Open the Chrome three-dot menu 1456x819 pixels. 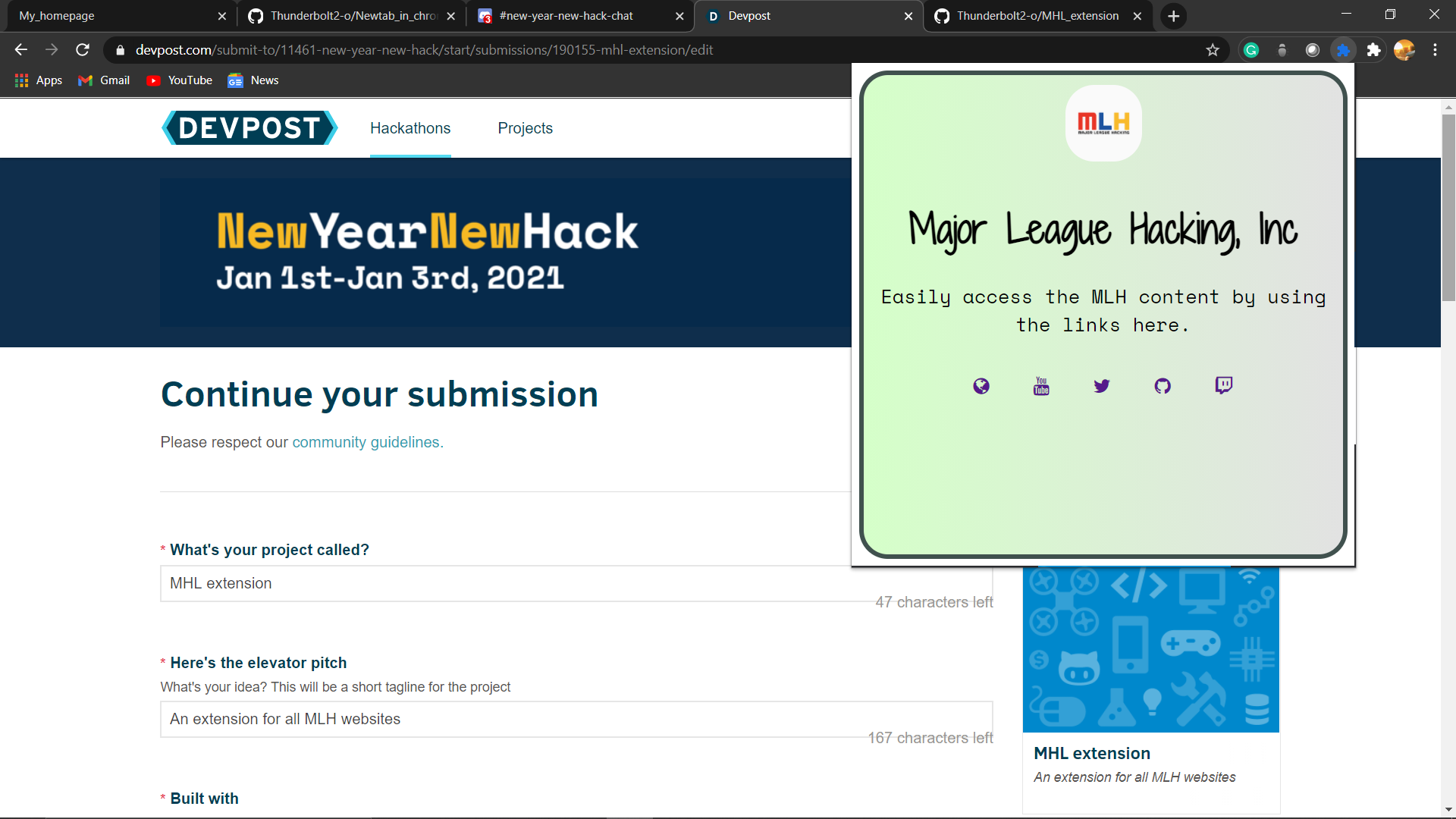[x=1435, y=50]
